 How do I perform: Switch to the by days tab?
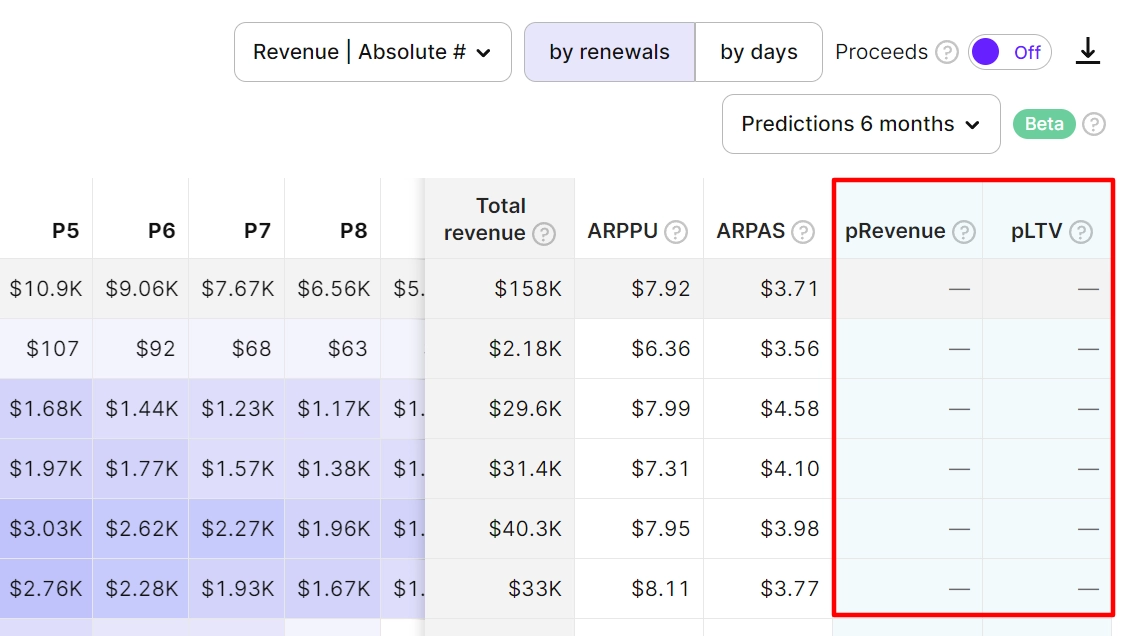(759, 52)
